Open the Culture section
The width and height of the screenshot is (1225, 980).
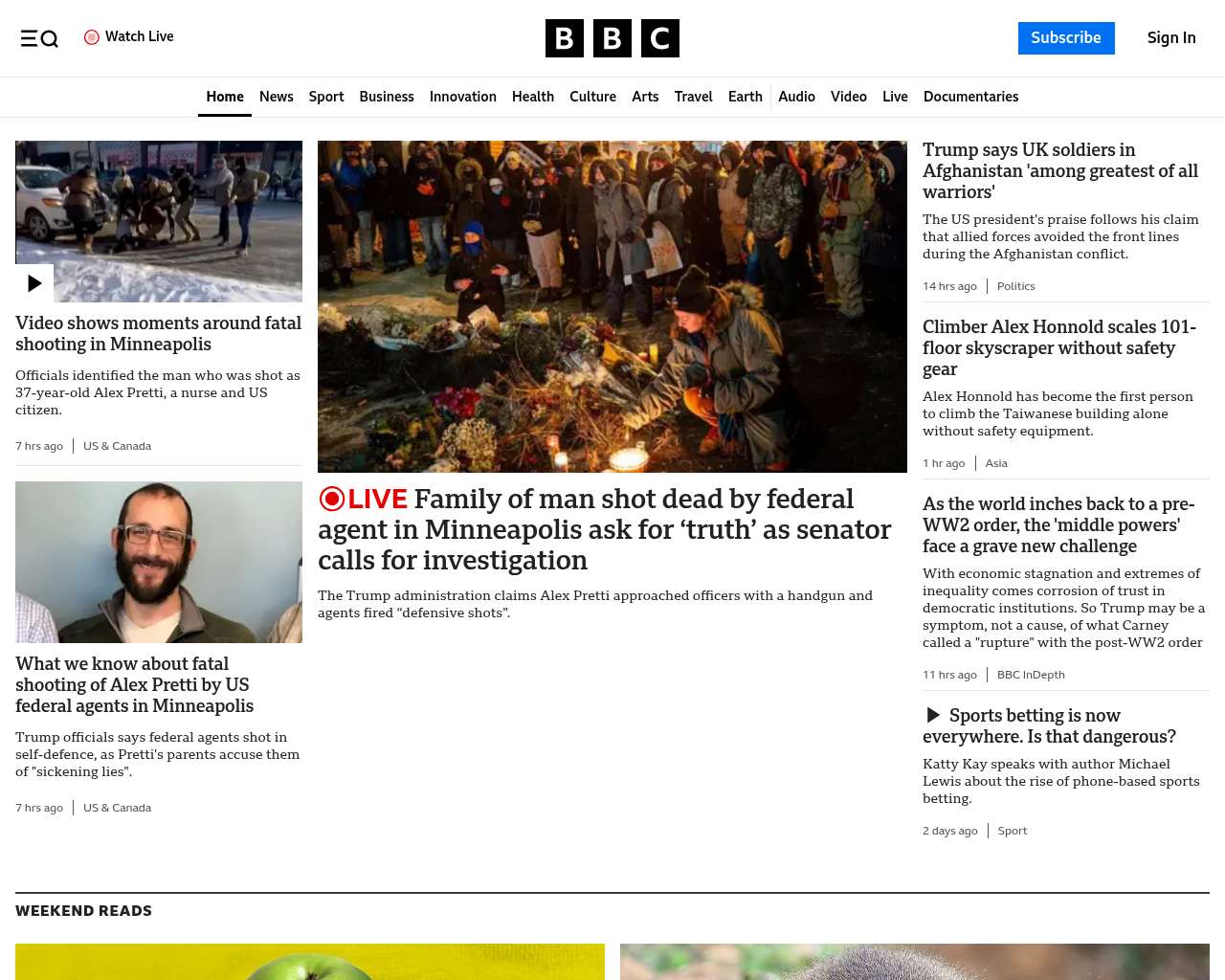[x=592, y=97]
